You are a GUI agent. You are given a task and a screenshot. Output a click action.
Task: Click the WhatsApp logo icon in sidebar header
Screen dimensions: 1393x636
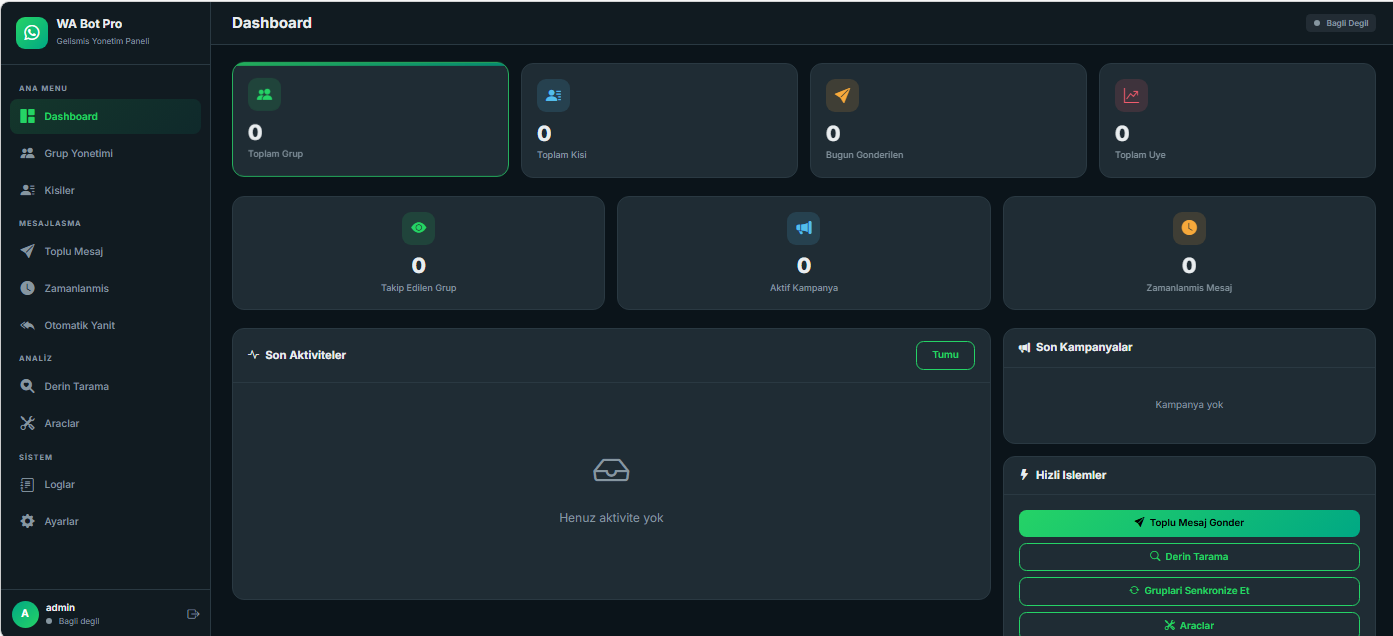click(32, 33)
